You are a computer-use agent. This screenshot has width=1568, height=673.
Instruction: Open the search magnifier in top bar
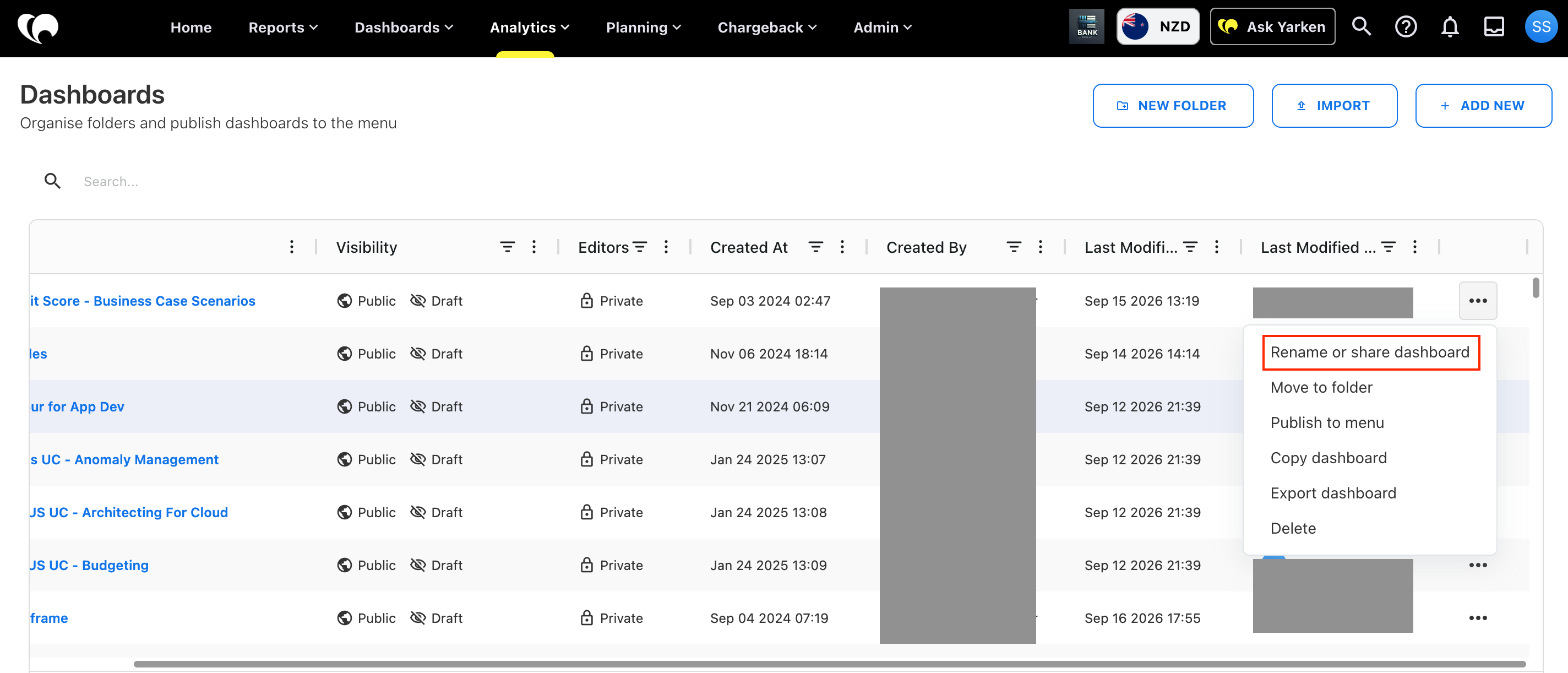[1361, 27]
